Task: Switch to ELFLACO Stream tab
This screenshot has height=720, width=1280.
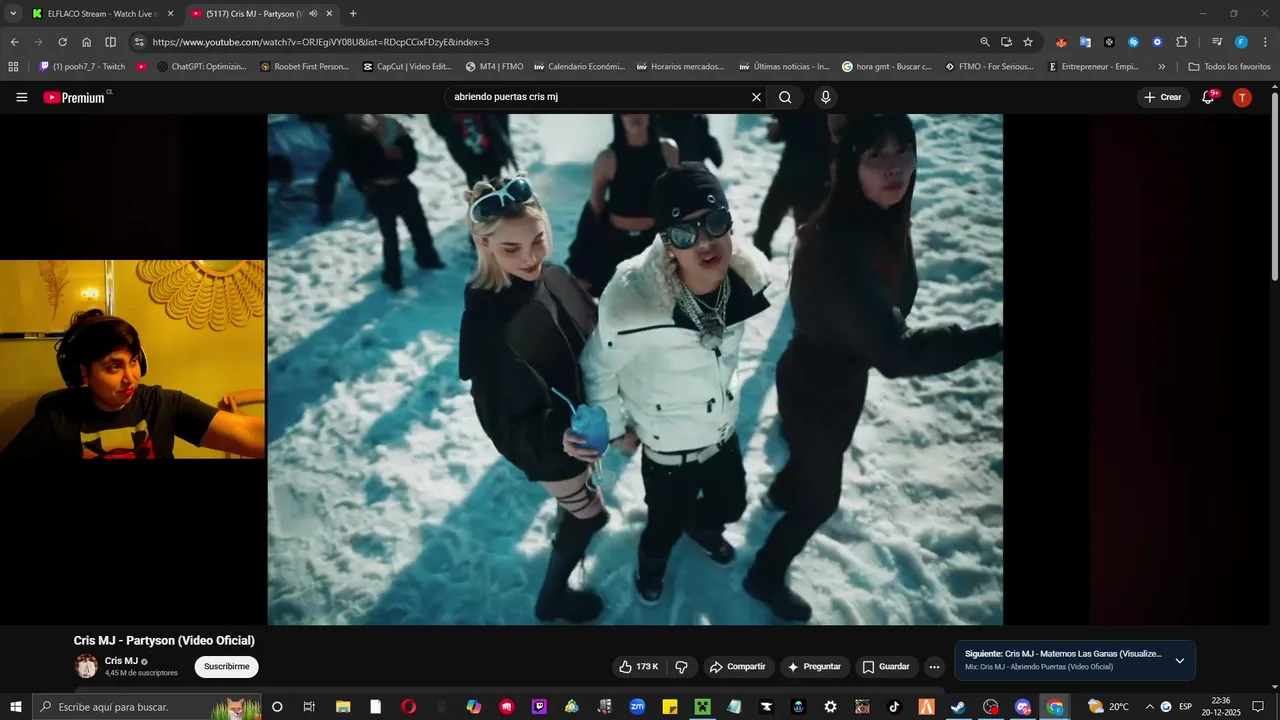Action: coord(95,14)
